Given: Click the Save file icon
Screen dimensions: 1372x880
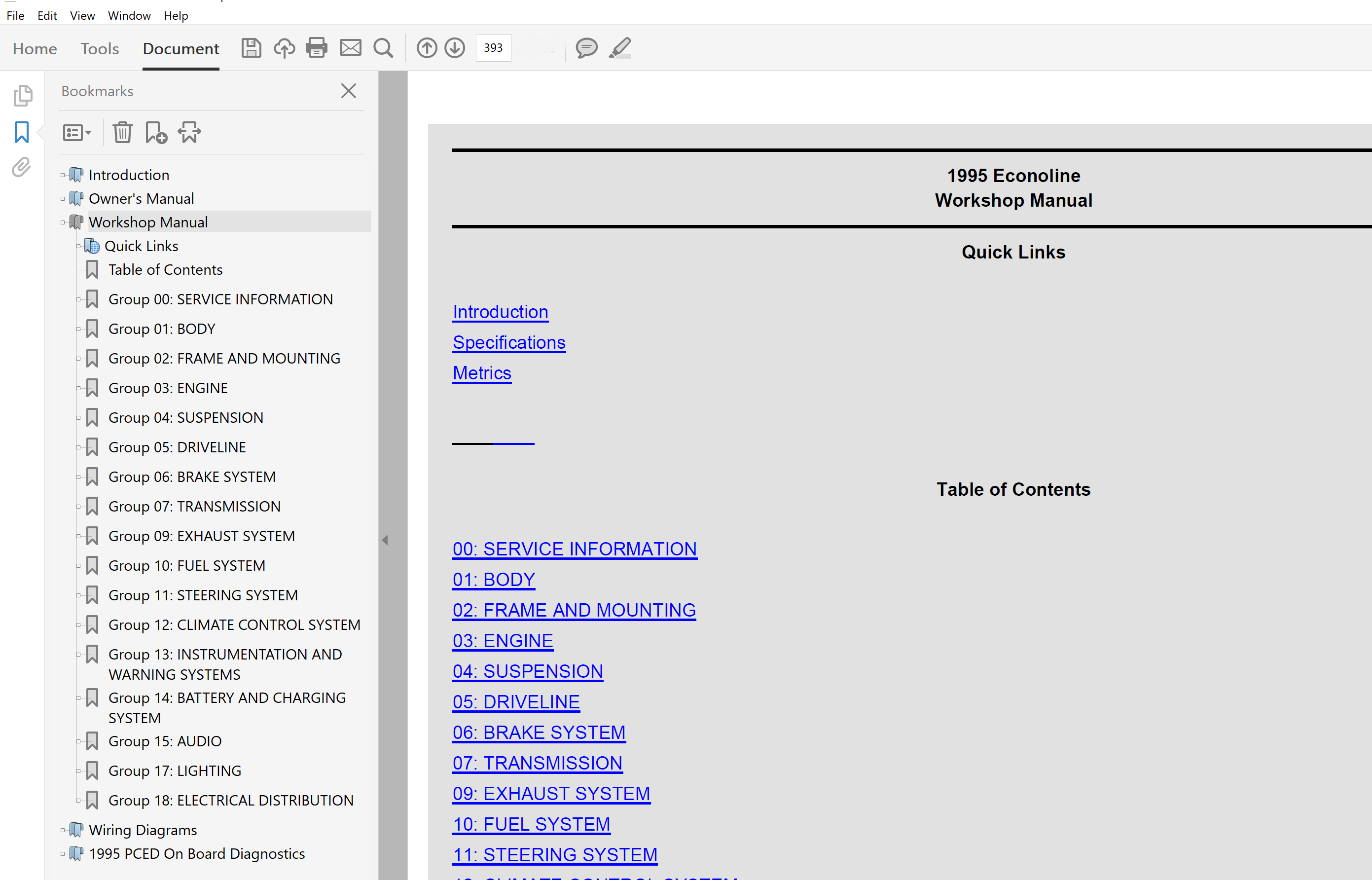Looking at the screenshot, I should 251,48.
